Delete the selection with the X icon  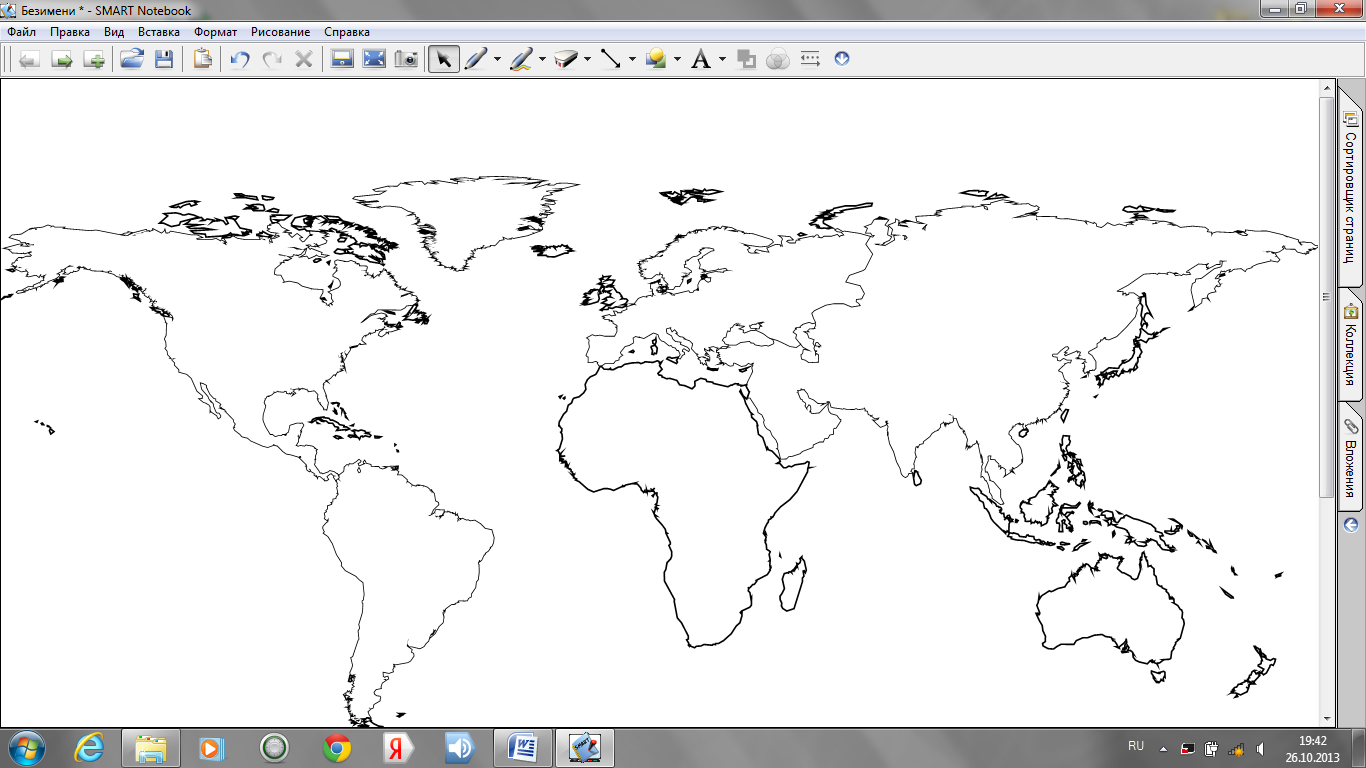click(304, 59)
